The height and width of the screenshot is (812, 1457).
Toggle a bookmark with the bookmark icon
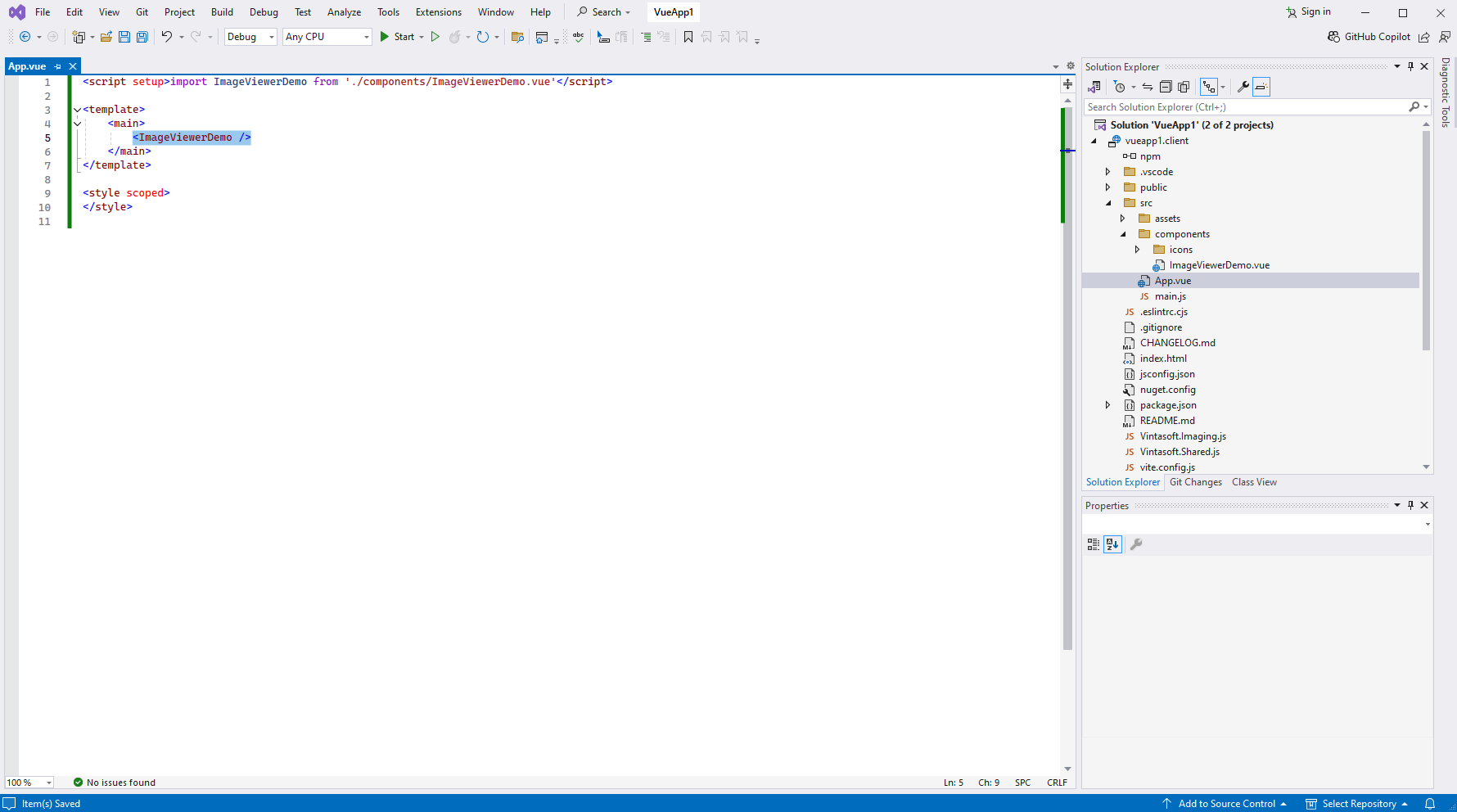click(x=688, y=37)
